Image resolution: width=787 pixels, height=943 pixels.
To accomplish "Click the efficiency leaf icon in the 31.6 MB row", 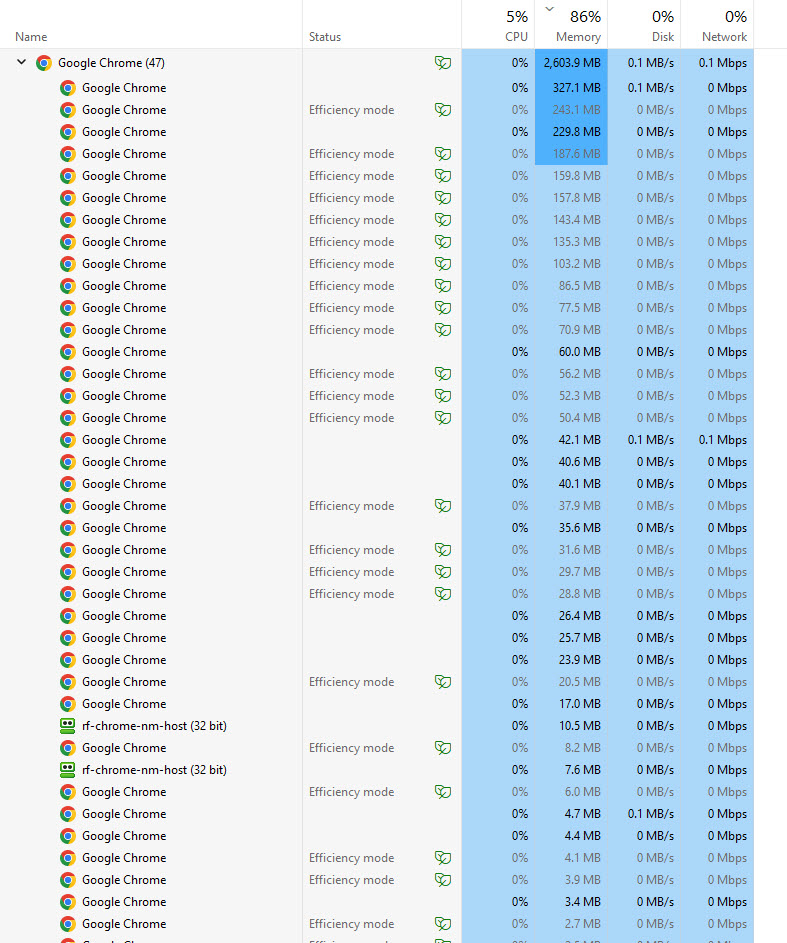I will (x=443, y=550).
